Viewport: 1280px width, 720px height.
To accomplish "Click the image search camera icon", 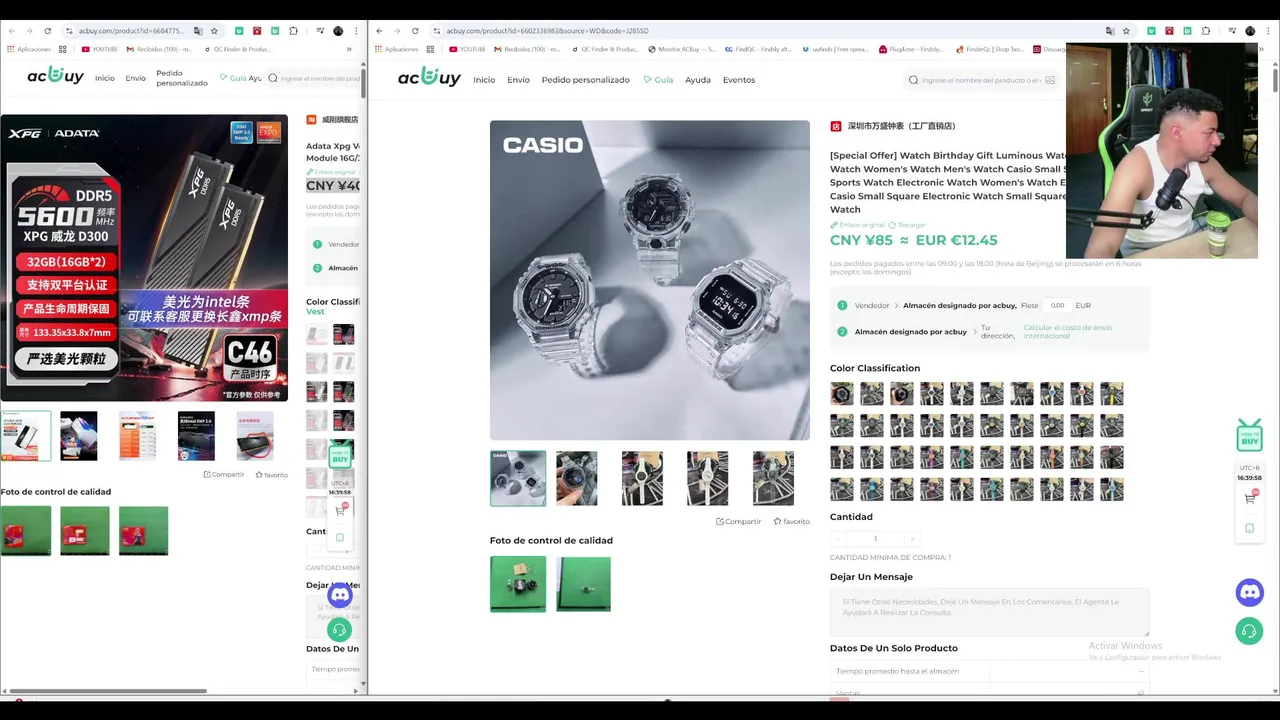I will pyautogui.click(x=1049, y=80).
